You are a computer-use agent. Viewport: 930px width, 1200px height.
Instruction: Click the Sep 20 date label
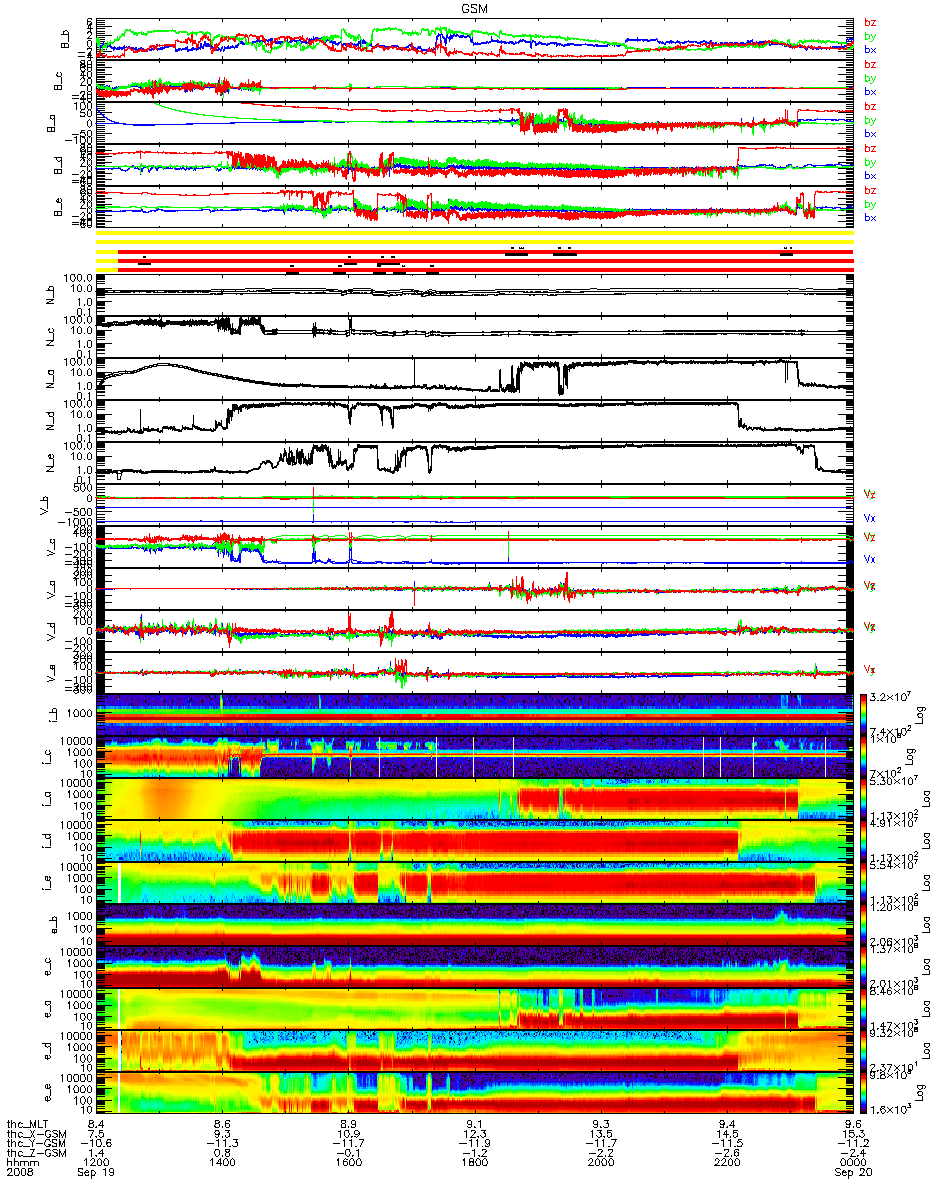coord(852,1174)
